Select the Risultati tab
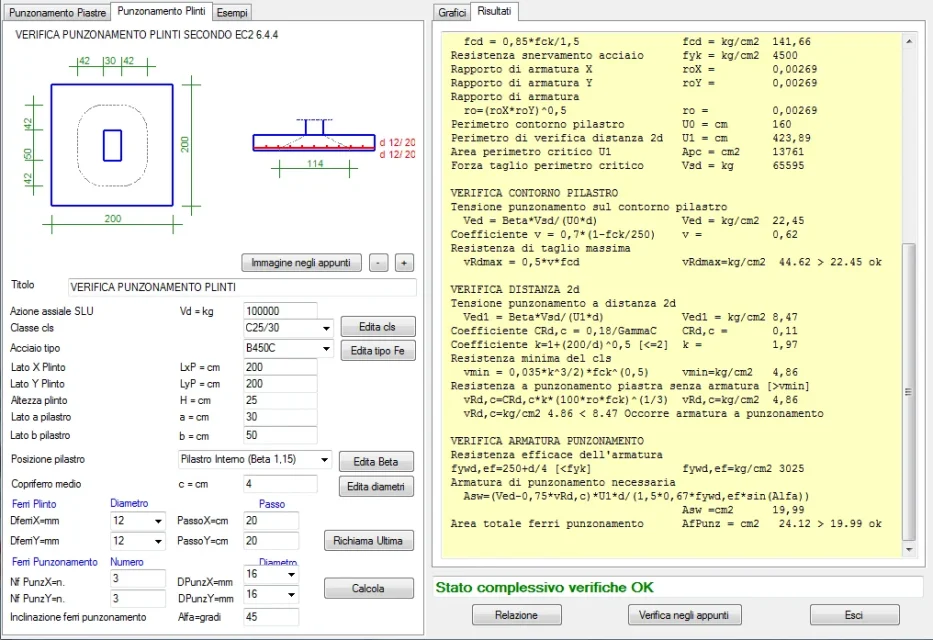 point(494,11)
